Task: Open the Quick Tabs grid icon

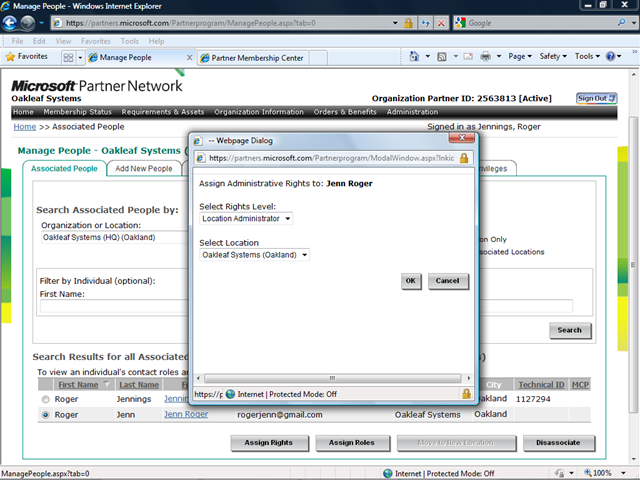Action: [x=68, y=58]
